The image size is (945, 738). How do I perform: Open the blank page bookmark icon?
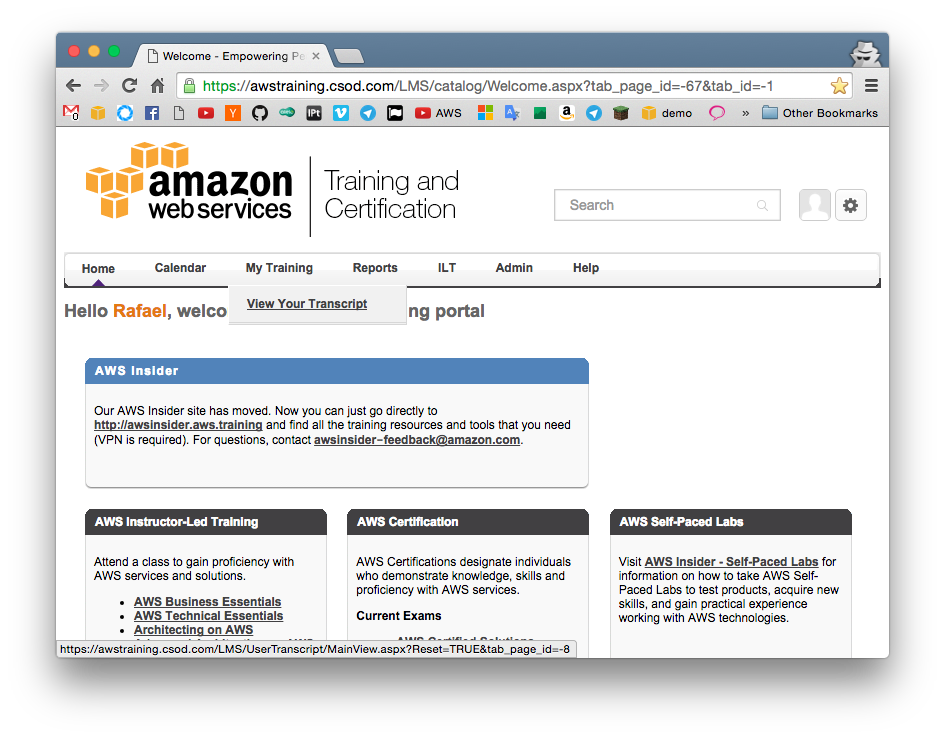pos(179,113)
